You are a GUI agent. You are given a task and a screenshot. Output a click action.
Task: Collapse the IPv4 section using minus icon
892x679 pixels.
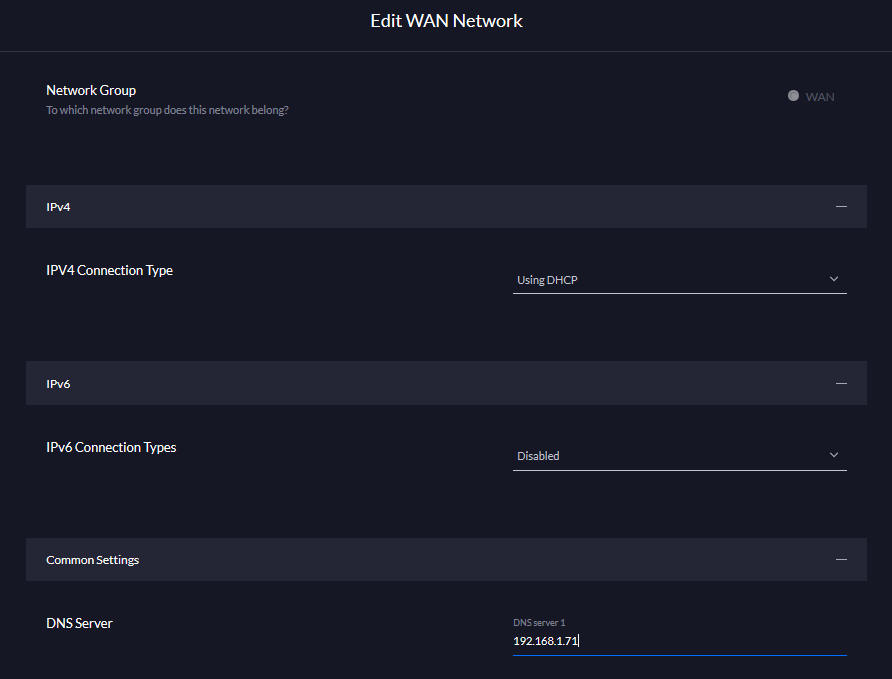point(841,206)
